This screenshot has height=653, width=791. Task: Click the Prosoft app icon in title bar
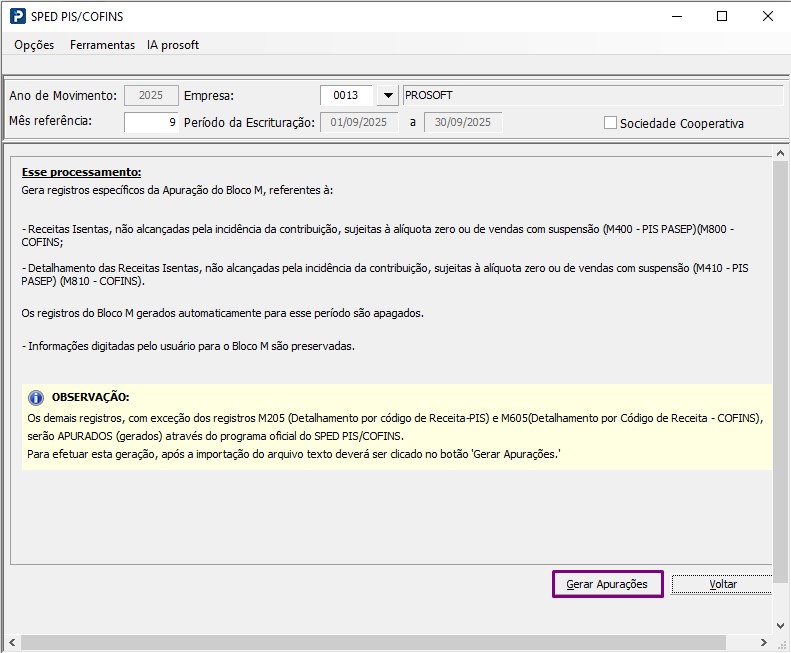click(x=17, y=16)
